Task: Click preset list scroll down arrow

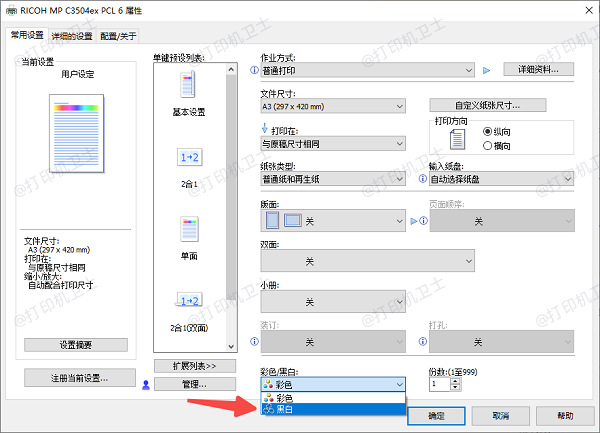Action: coord(231,347)
